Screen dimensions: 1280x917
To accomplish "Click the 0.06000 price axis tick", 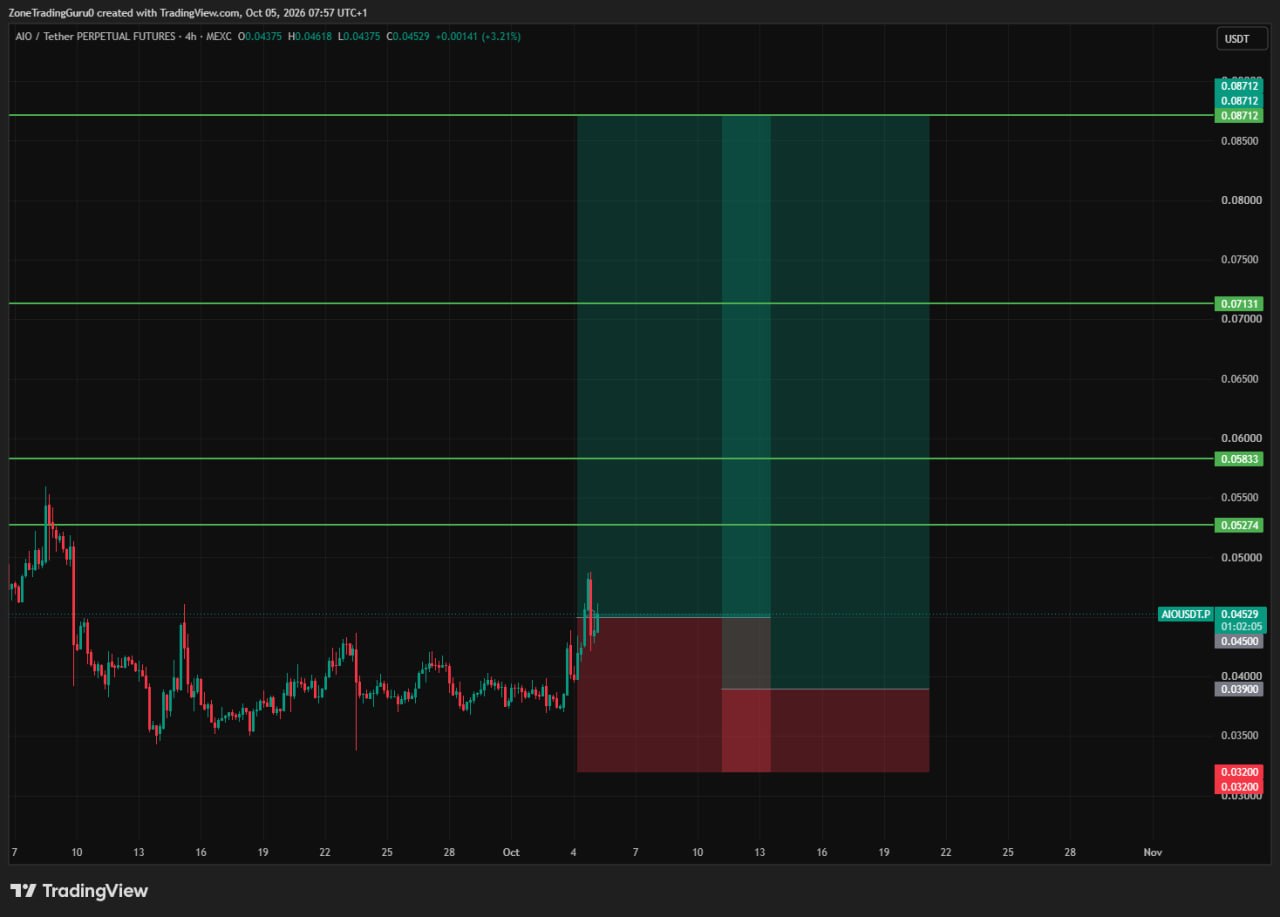I will [1239, 438].
